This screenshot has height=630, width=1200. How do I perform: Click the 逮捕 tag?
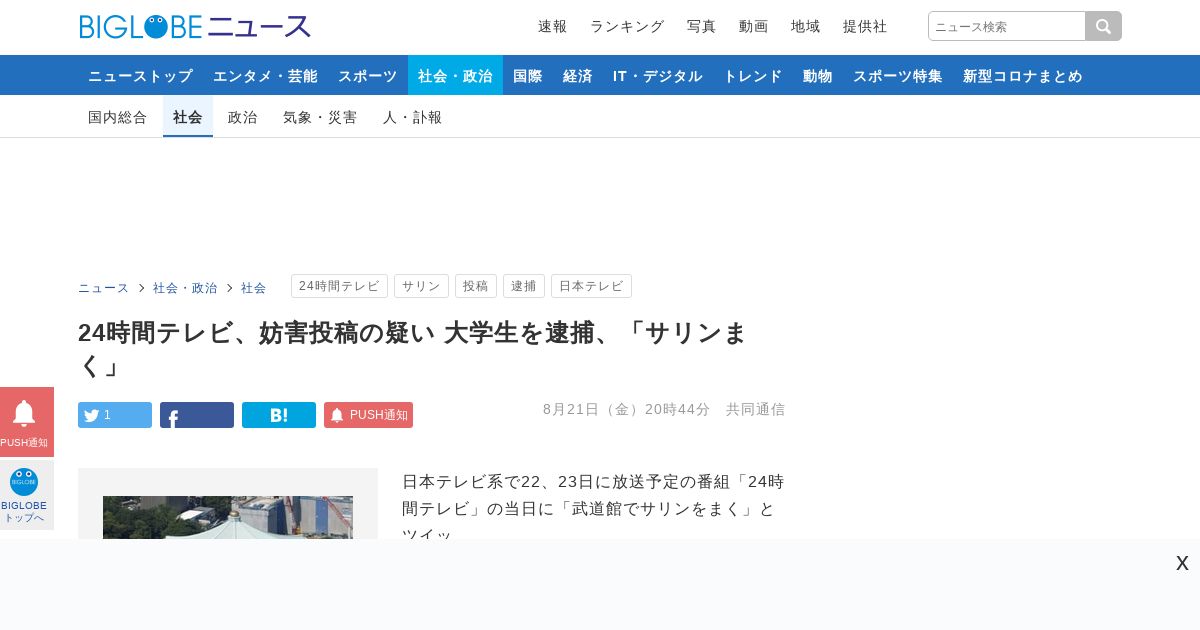tap(524, 286)
